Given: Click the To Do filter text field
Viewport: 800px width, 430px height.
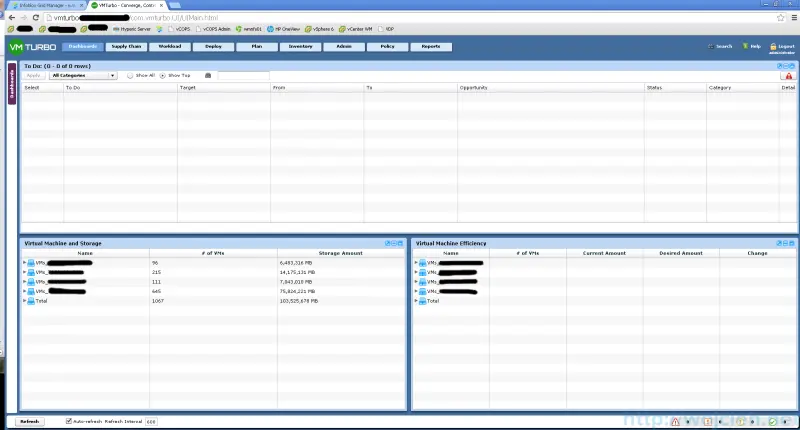Looking at the screenshot, I should (243, 75).
